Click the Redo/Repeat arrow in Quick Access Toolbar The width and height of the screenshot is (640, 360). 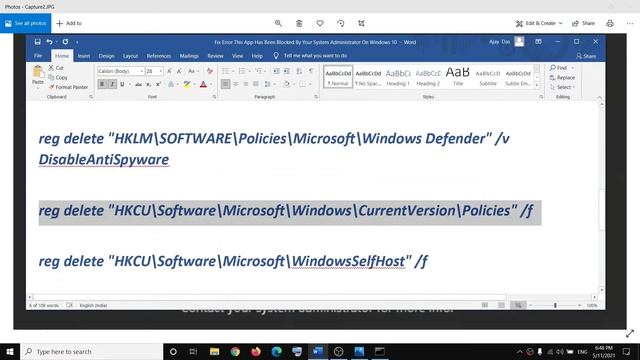(65, 42)
